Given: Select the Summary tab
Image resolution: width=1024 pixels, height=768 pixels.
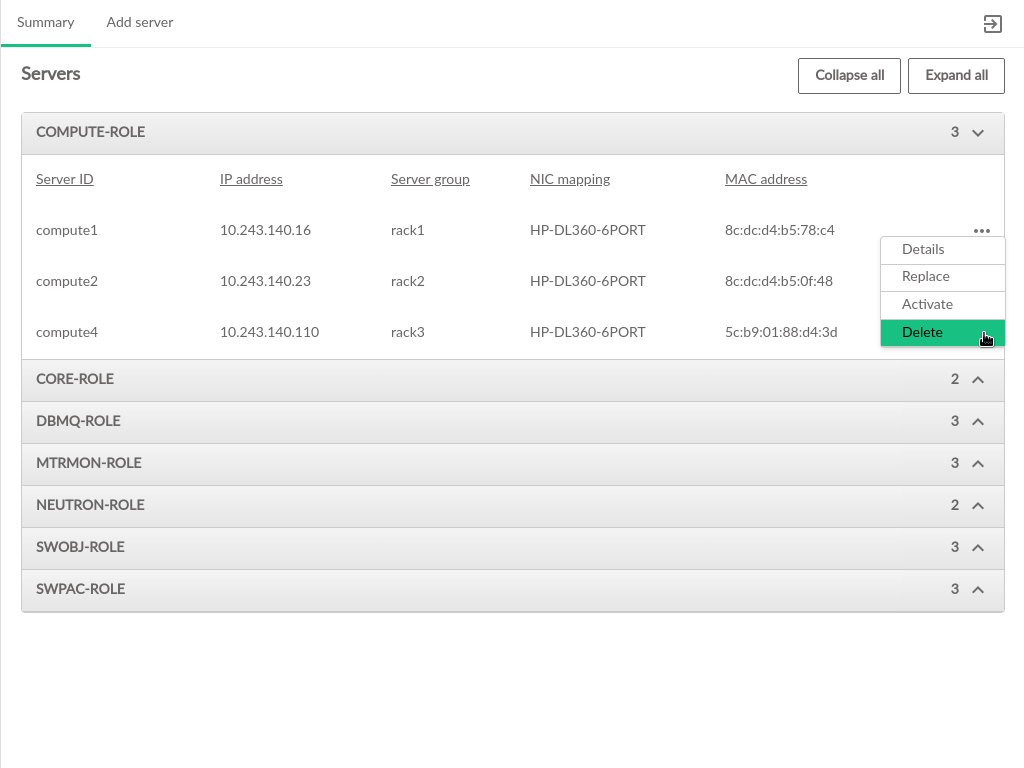Looking at the screenshot, I should [x=45, y=23].
